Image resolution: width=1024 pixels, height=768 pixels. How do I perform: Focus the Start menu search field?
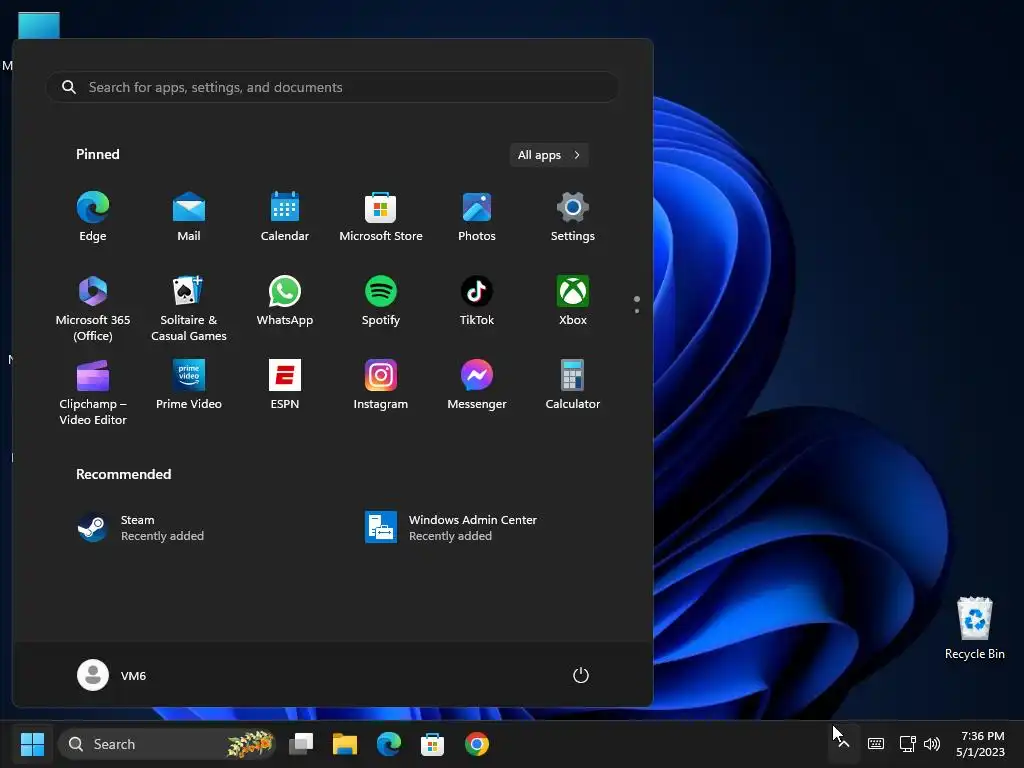pos(332,87)
